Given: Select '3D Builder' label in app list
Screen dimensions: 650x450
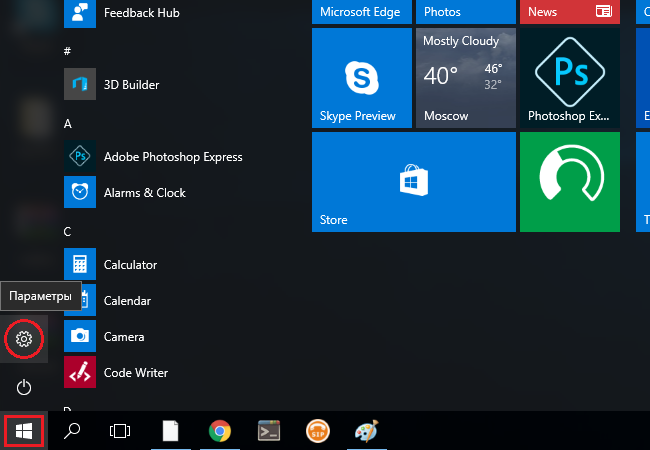Looking at the screenshot, I should [131, 85].
